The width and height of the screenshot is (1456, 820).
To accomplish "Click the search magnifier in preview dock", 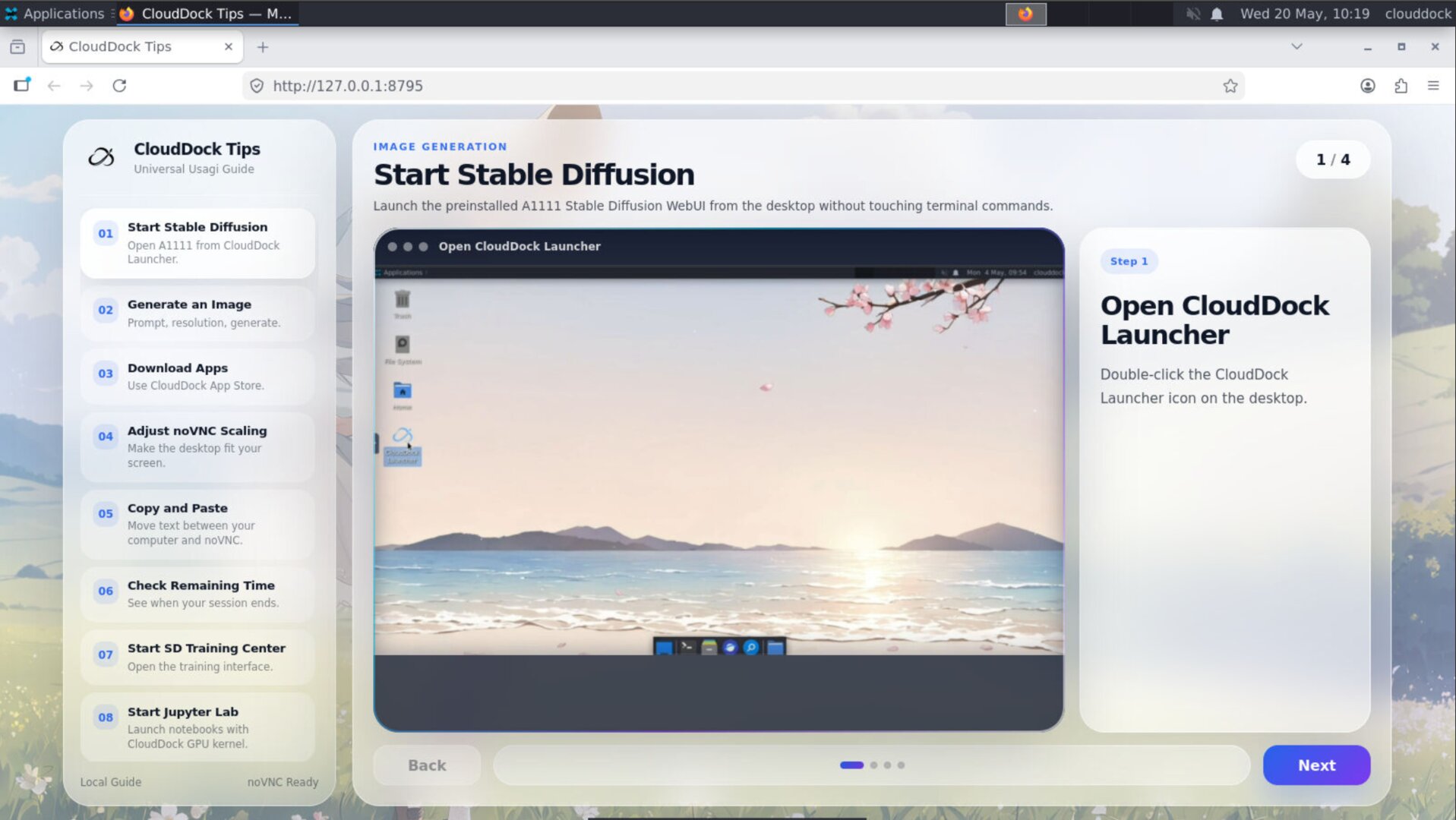I will point(751,647).
